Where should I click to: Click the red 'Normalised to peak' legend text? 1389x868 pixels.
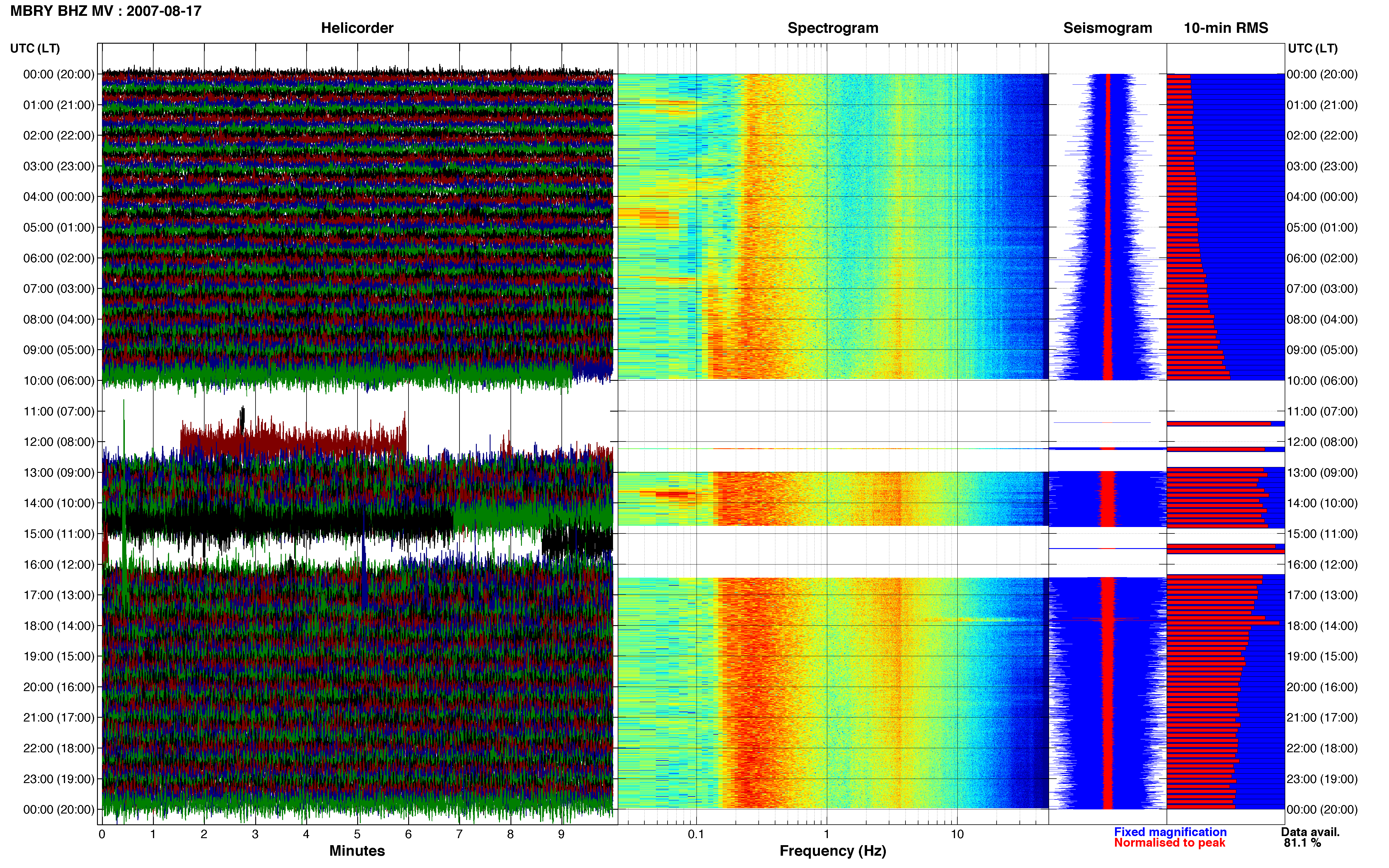(x=1170, y=843)
